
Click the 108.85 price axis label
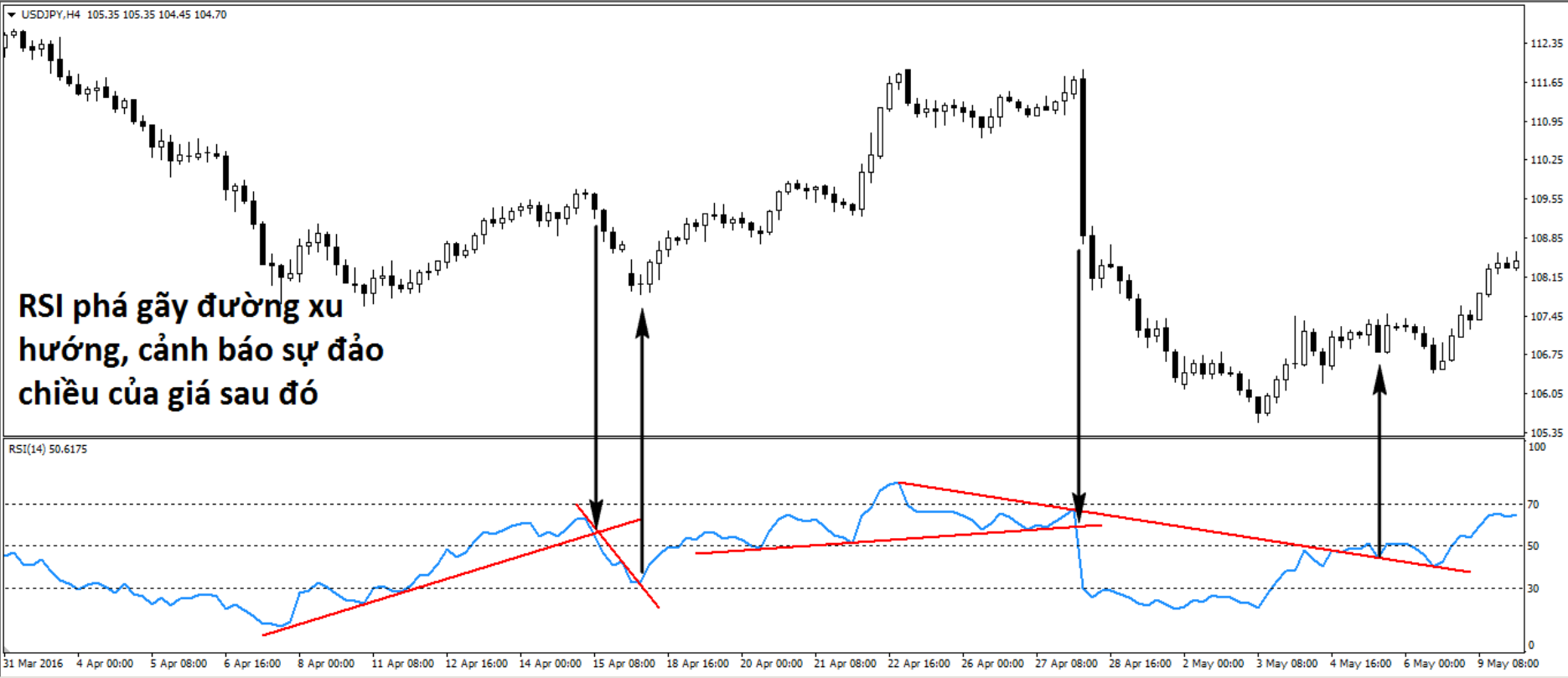tap(1547, 238)
